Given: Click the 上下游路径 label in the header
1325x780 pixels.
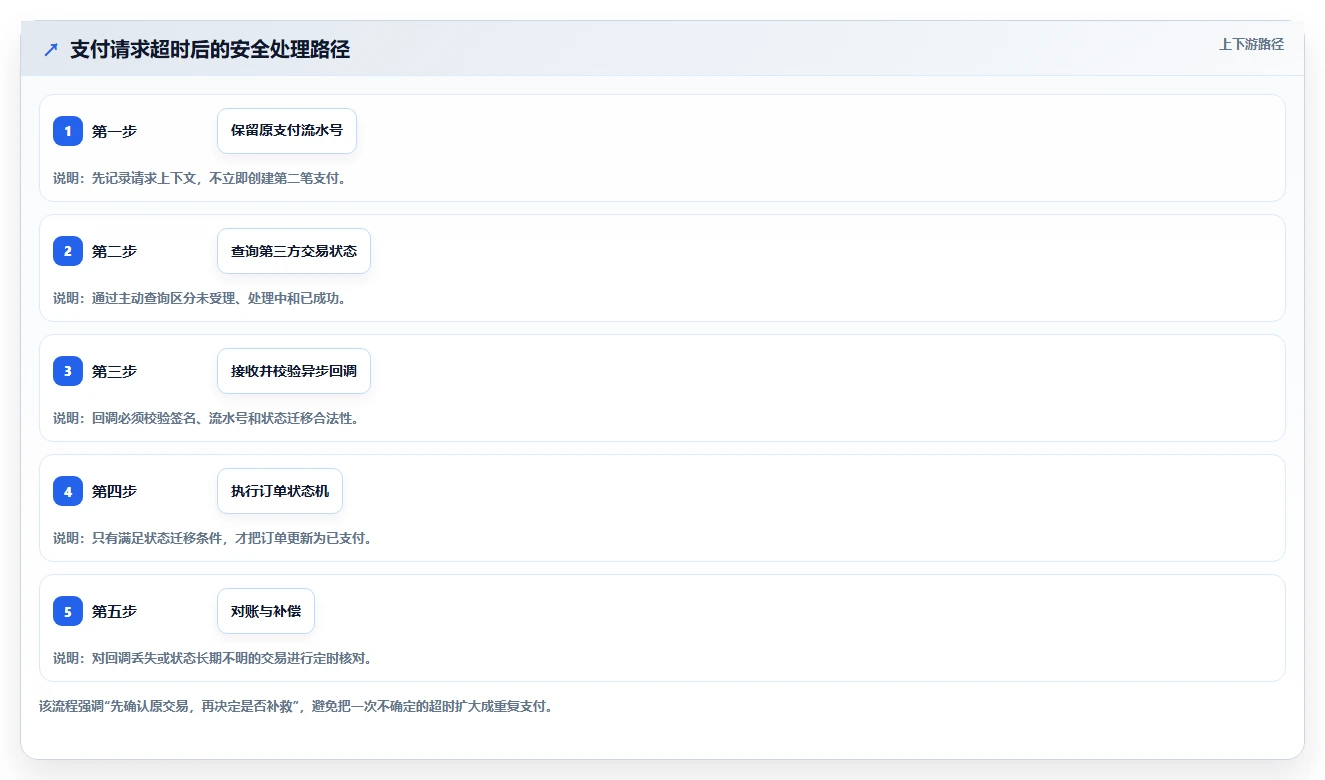Looking at the screenshot, I should point(1251,44).
